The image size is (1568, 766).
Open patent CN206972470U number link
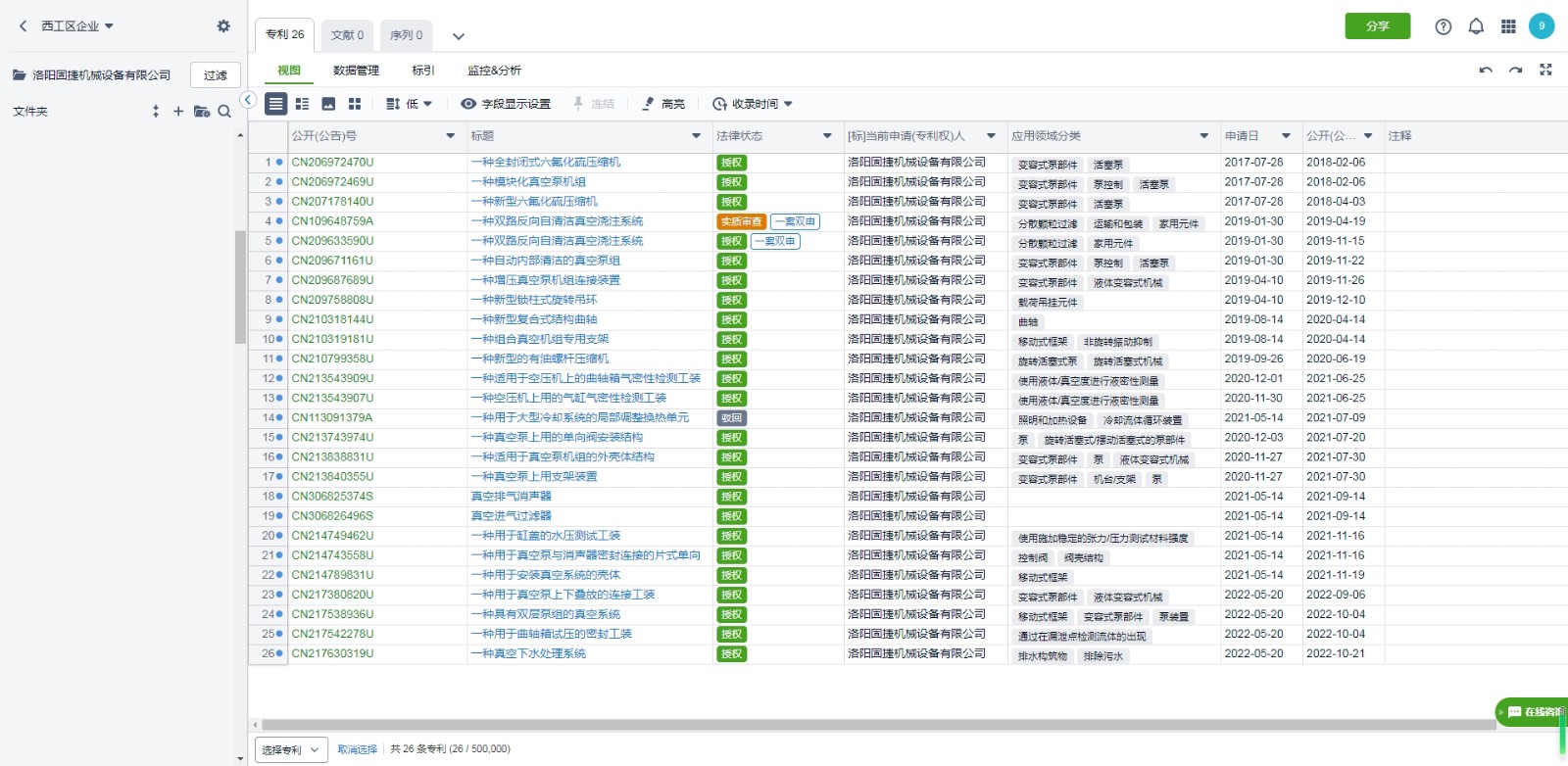332,163
